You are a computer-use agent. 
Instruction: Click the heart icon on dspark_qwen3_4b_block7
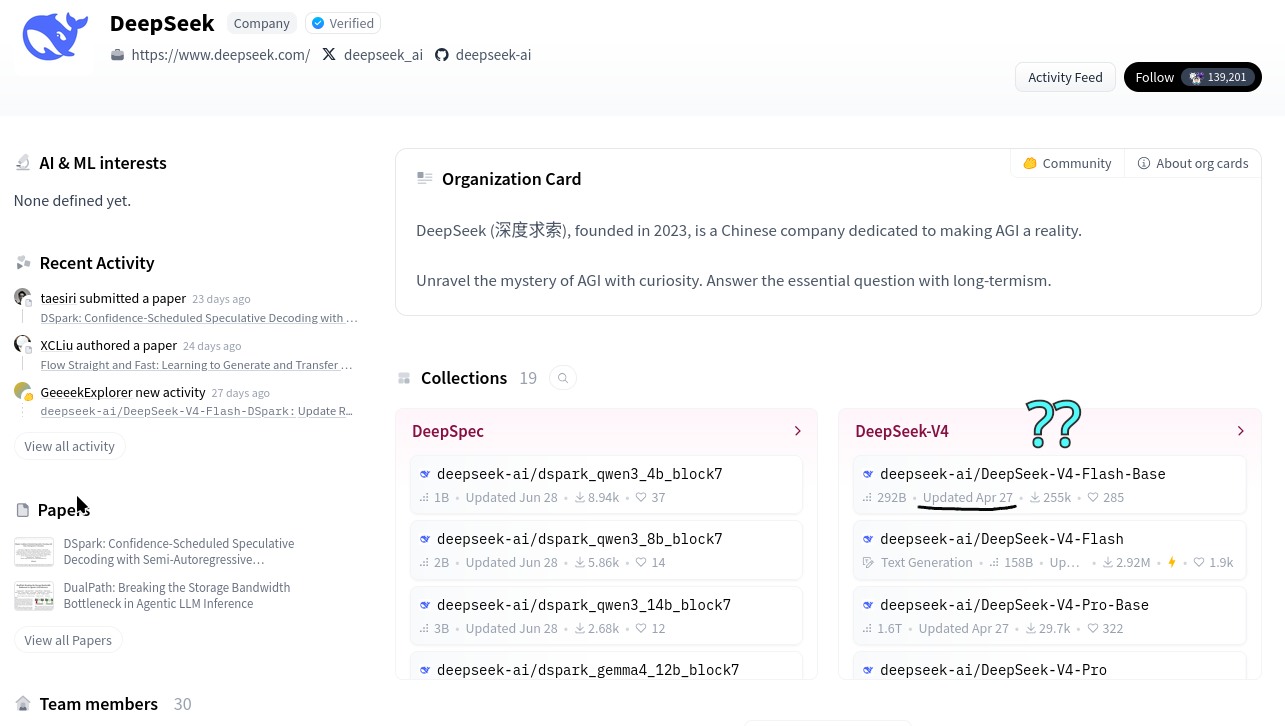click(x=641, y=497)
